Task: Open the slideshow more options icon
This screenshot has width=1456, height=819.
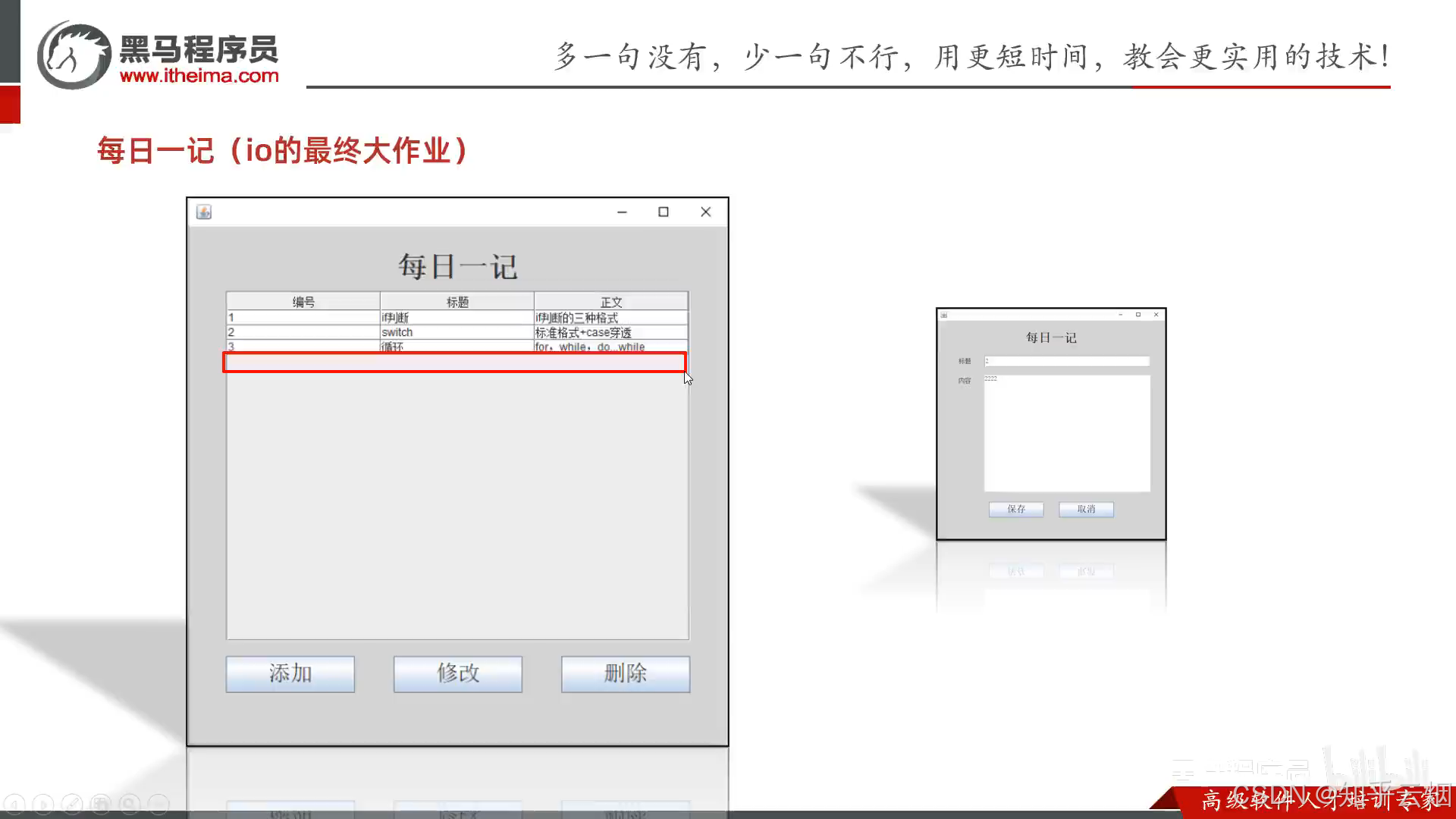Action: (x=158, y=804)
